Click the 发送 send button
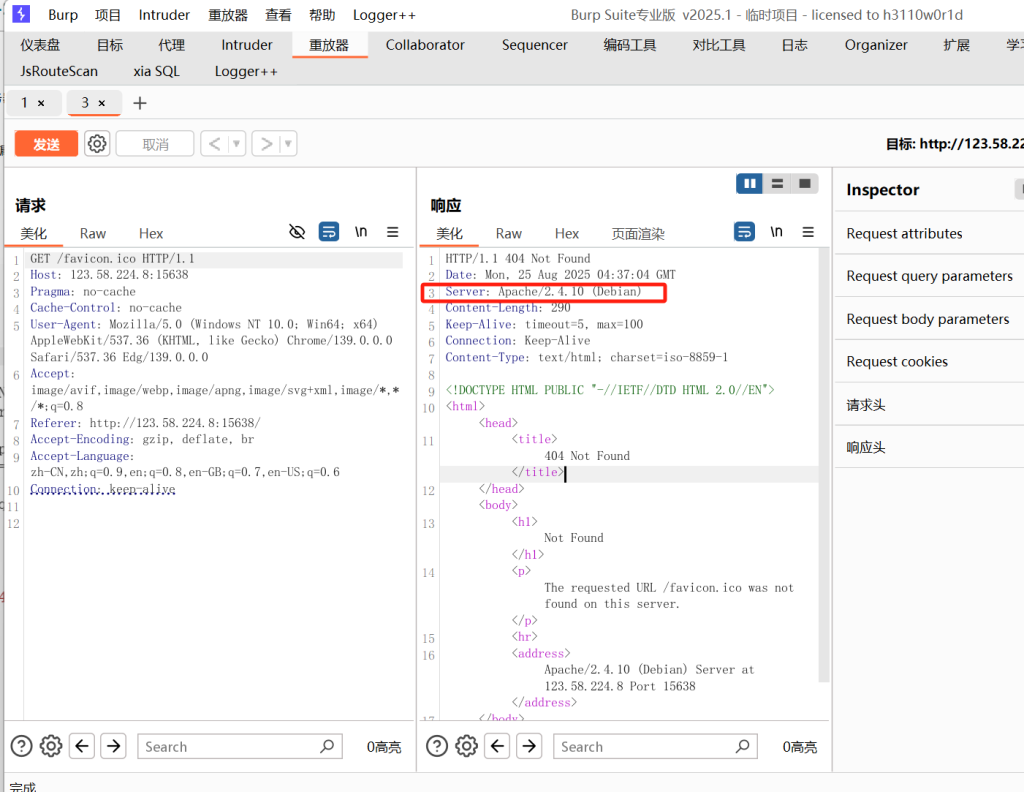The width and height of the screenshot is (1024, 792). click(x=46, y=144)
